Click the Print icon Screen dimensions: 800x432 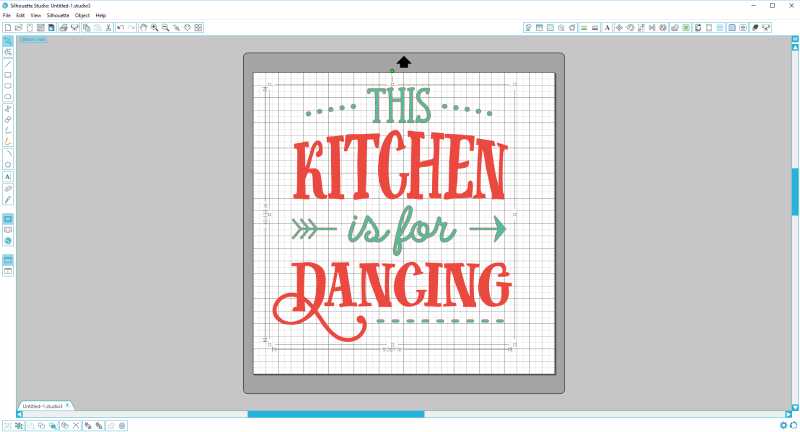pos(64,28)
